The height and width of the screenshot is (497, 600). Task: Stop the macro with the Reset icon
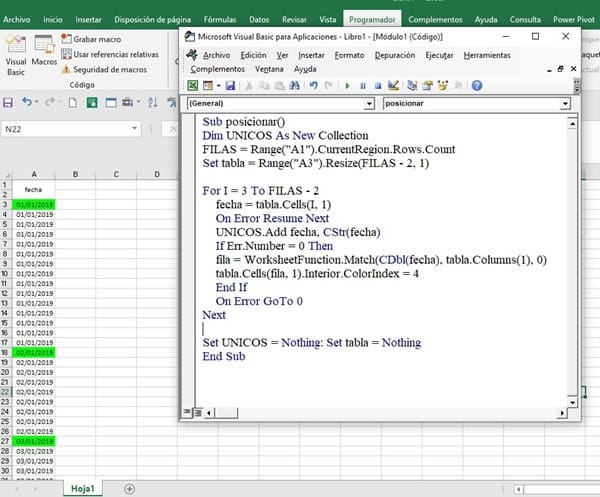[x=377, y=86]
